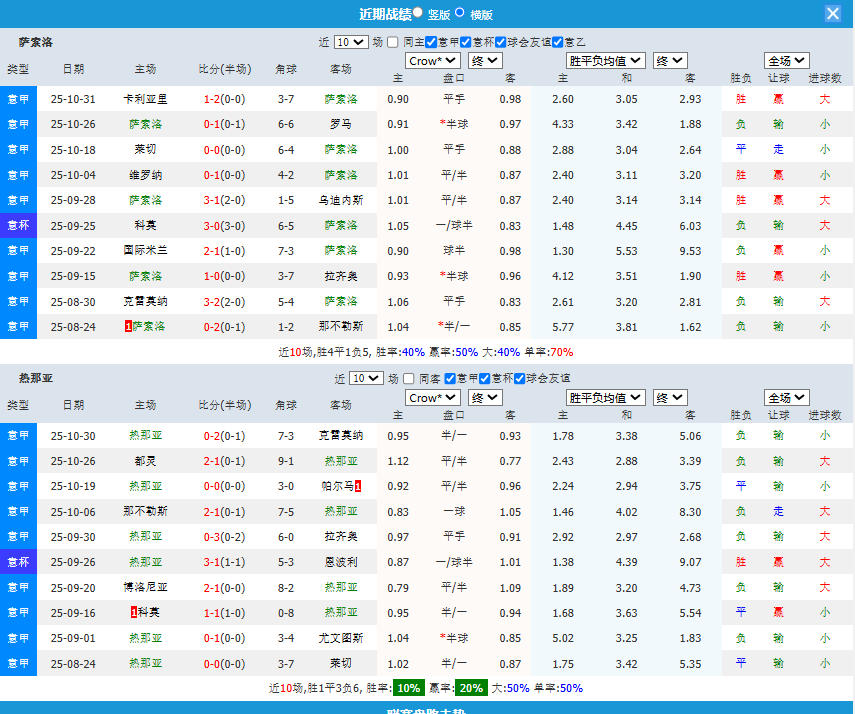Click the 国际米兰 team name
This screenshot has height=714, width=855.
tap(145, 250)
